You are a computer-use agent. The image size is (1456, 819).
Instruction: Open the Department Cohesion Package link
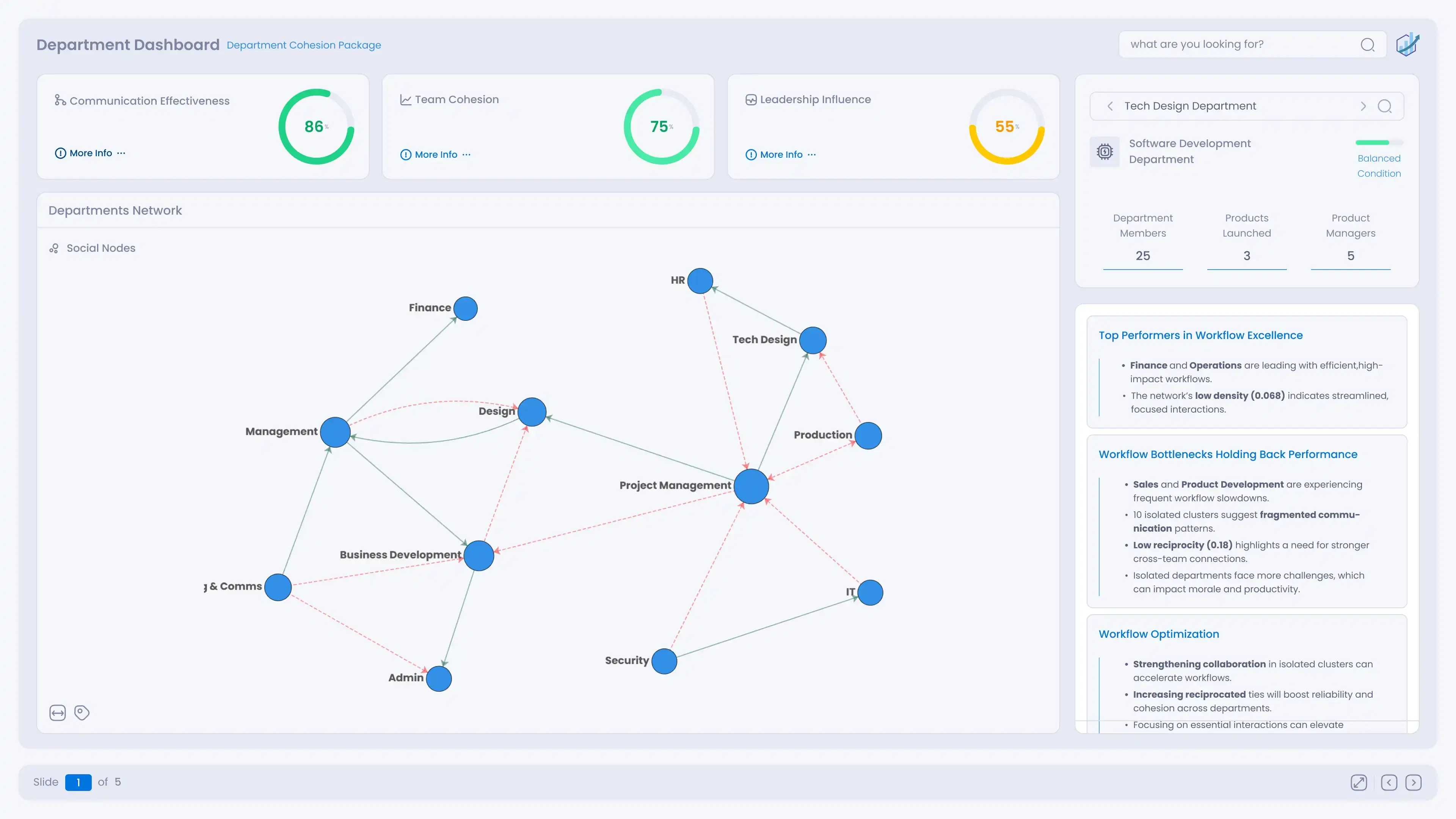click(303, 45)
